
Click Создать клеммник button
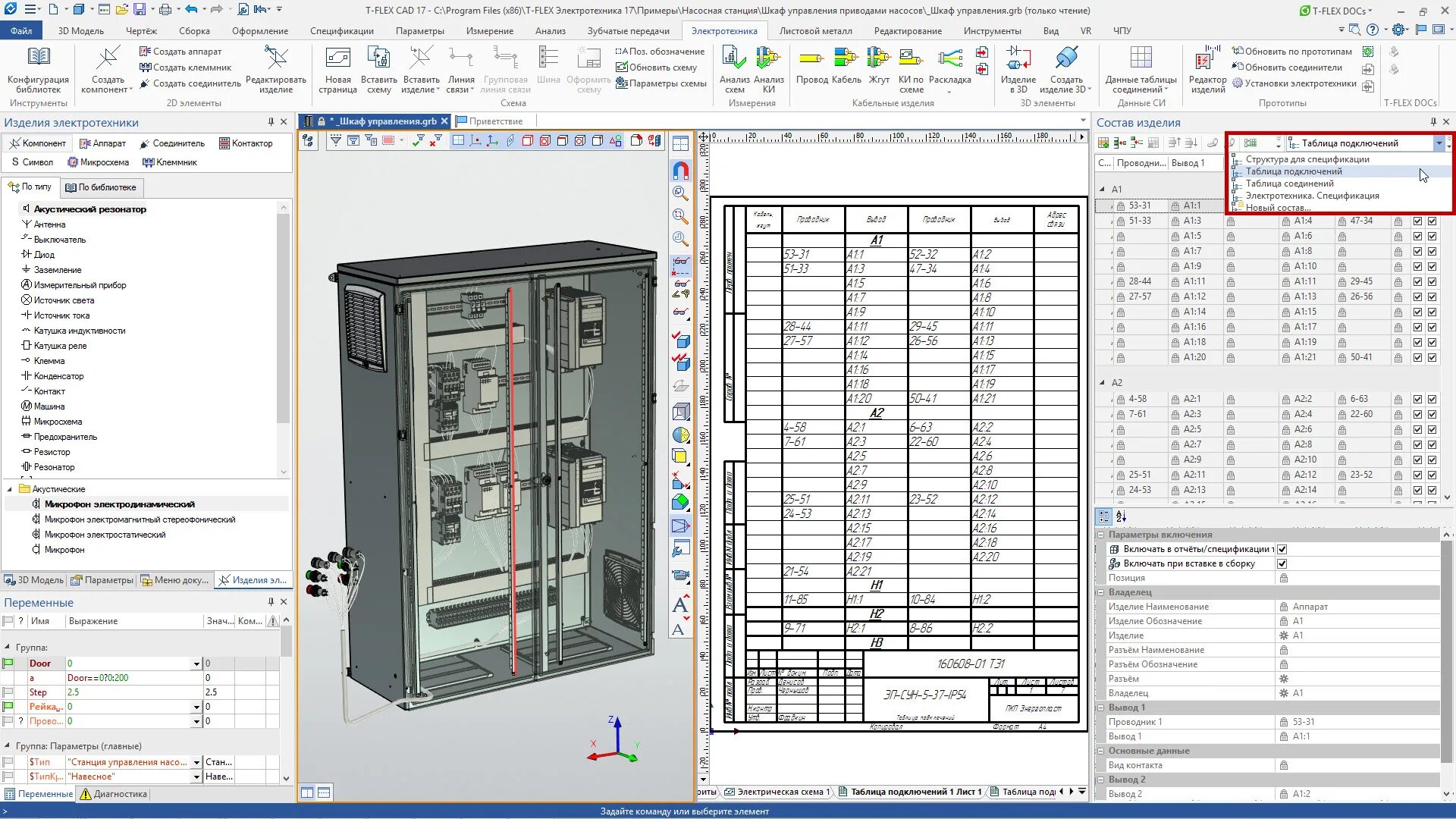[x=186, y=67]
